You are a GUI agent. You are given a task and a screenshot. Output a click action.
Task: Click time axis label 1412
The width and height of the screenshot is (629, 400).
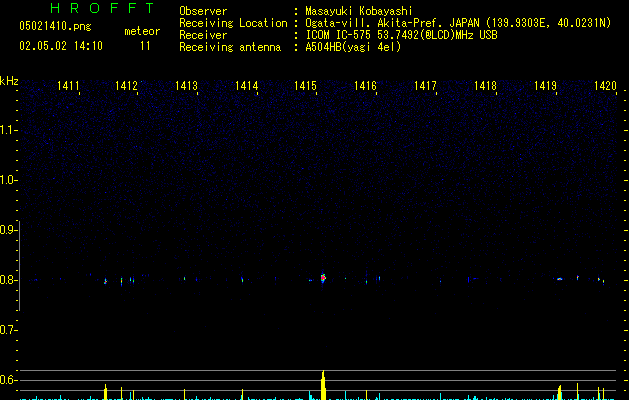click(126, 86)
